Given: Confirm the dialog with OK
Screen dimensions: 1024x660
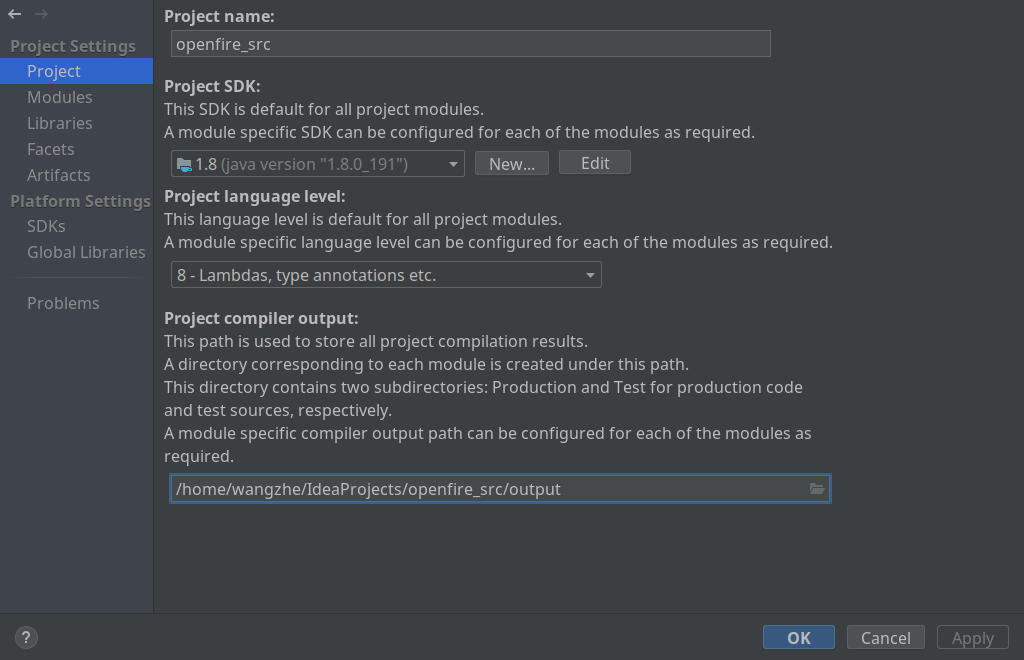Looking at the screenshot, I should (x=798, y=638).
